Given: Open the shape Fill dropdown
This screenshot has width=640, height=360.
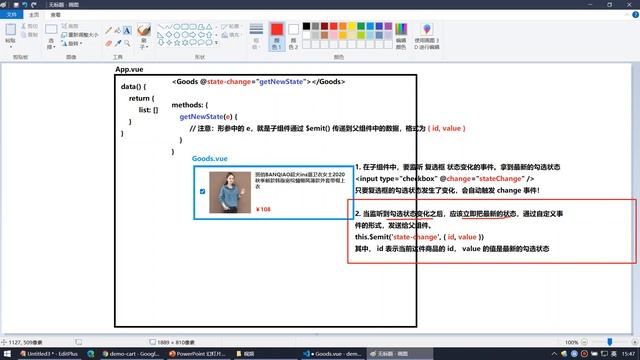Looking at the screenshot, I should pyautogui.click(x=231, y=35).
